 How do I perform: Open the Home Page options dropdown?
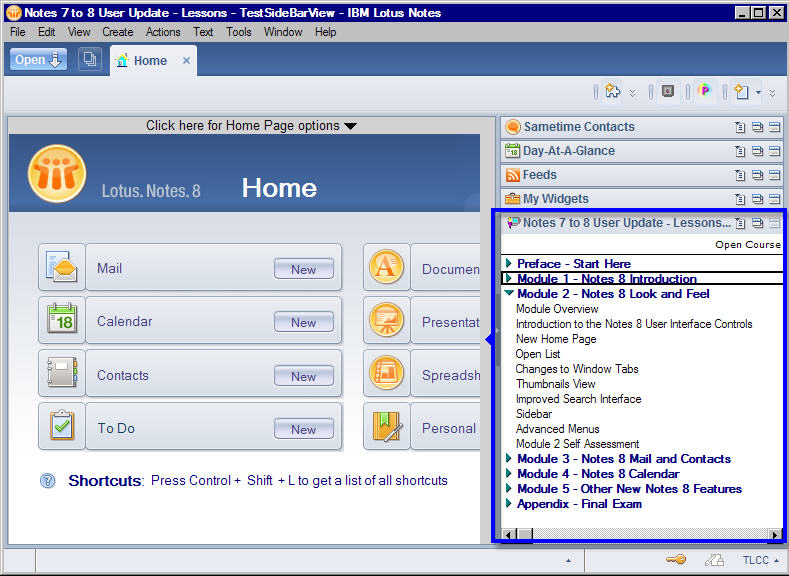(252, 125)
